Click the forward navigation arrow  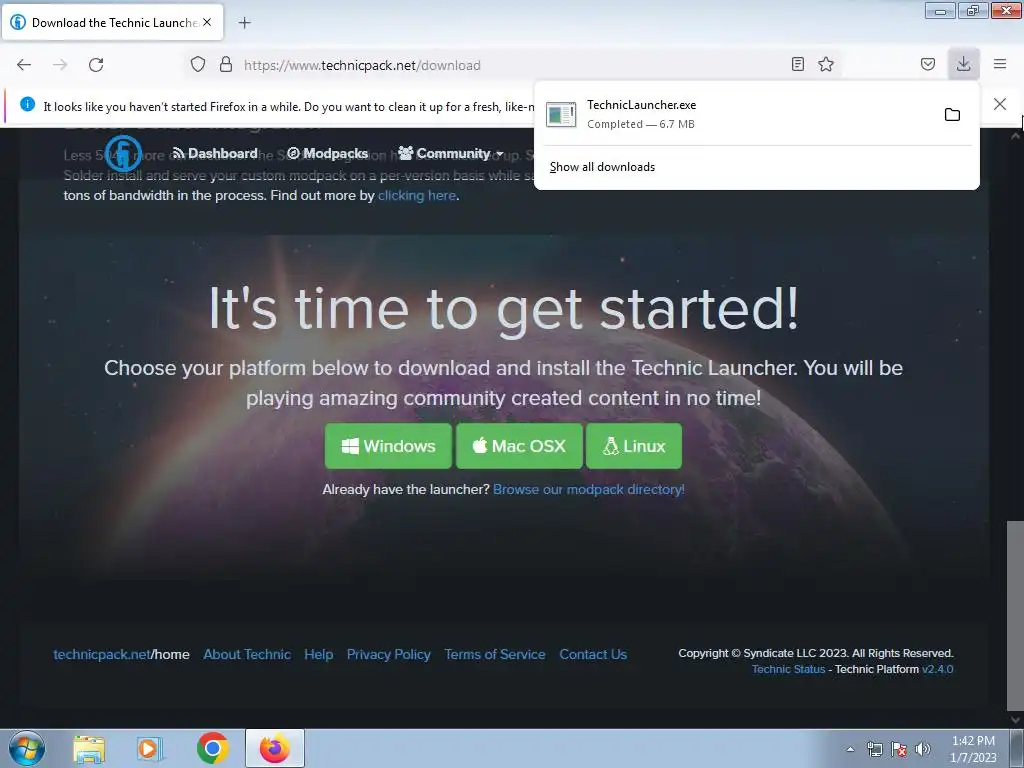tap(60, 65)
